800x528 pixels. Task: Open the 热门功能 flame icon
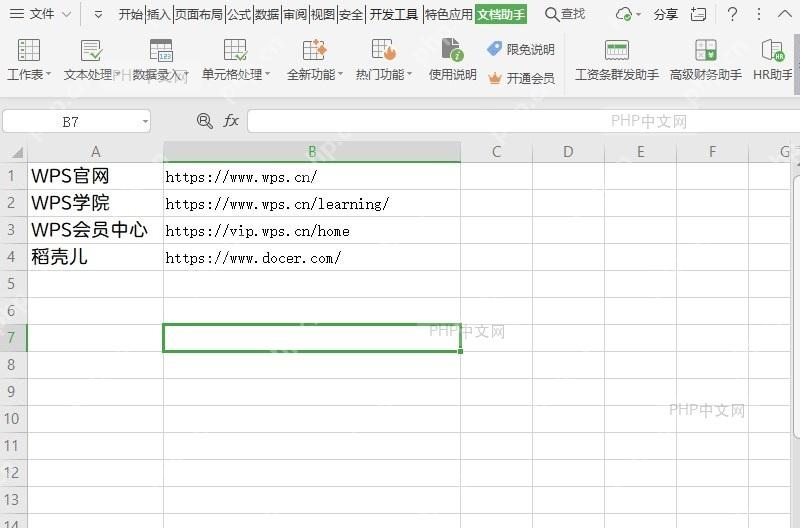[384, 51]
